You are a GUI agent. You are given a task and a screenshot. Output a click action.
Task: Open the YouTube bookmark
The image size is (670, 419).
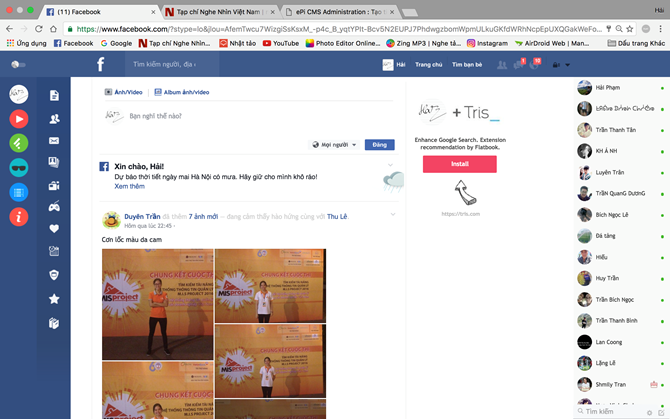click(x=281, y=43)
